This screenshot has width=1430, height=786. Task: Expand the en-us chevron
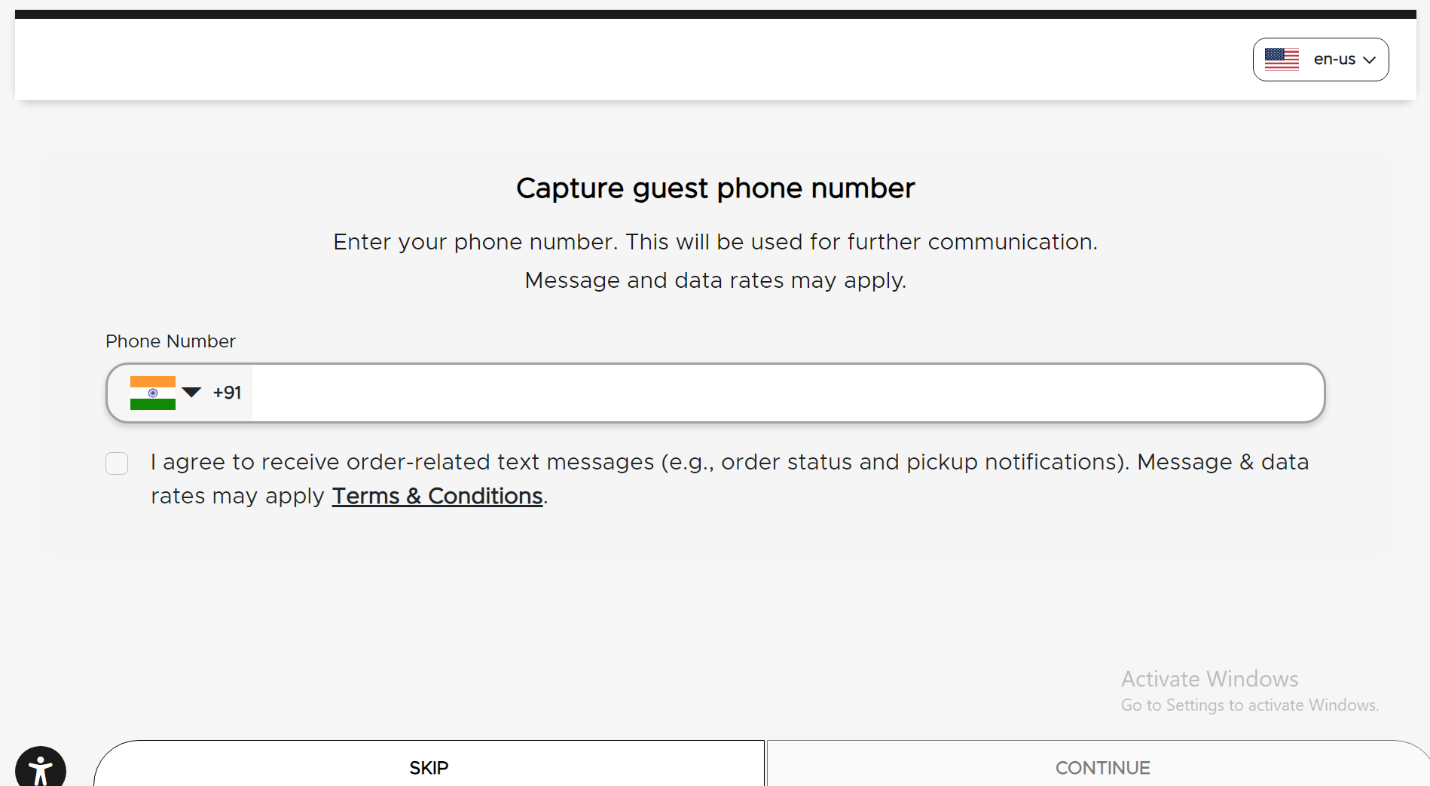click(1369, 60)
